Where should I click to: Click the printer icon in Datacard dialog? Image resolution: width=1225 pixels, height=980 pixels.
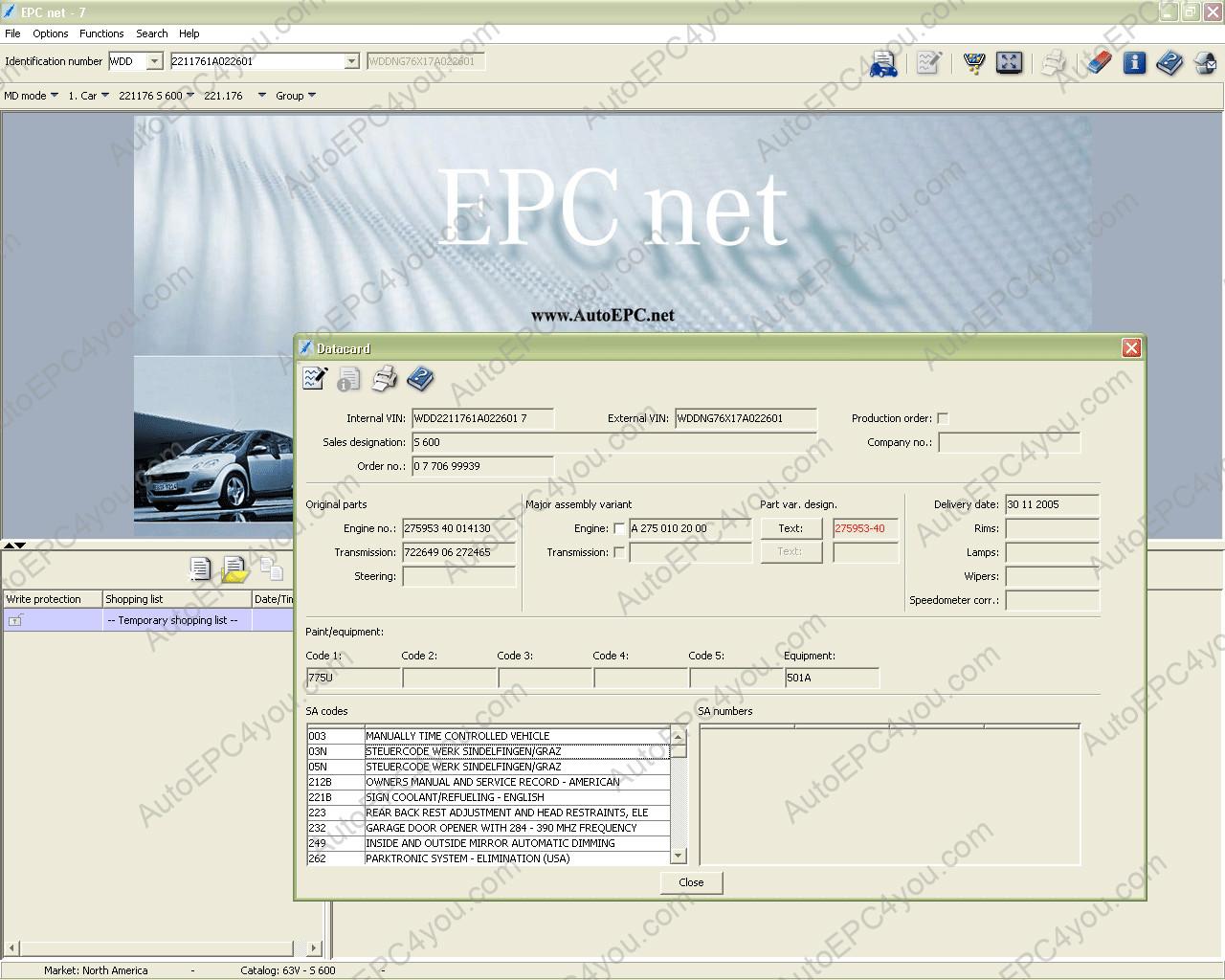coord(384,379)
